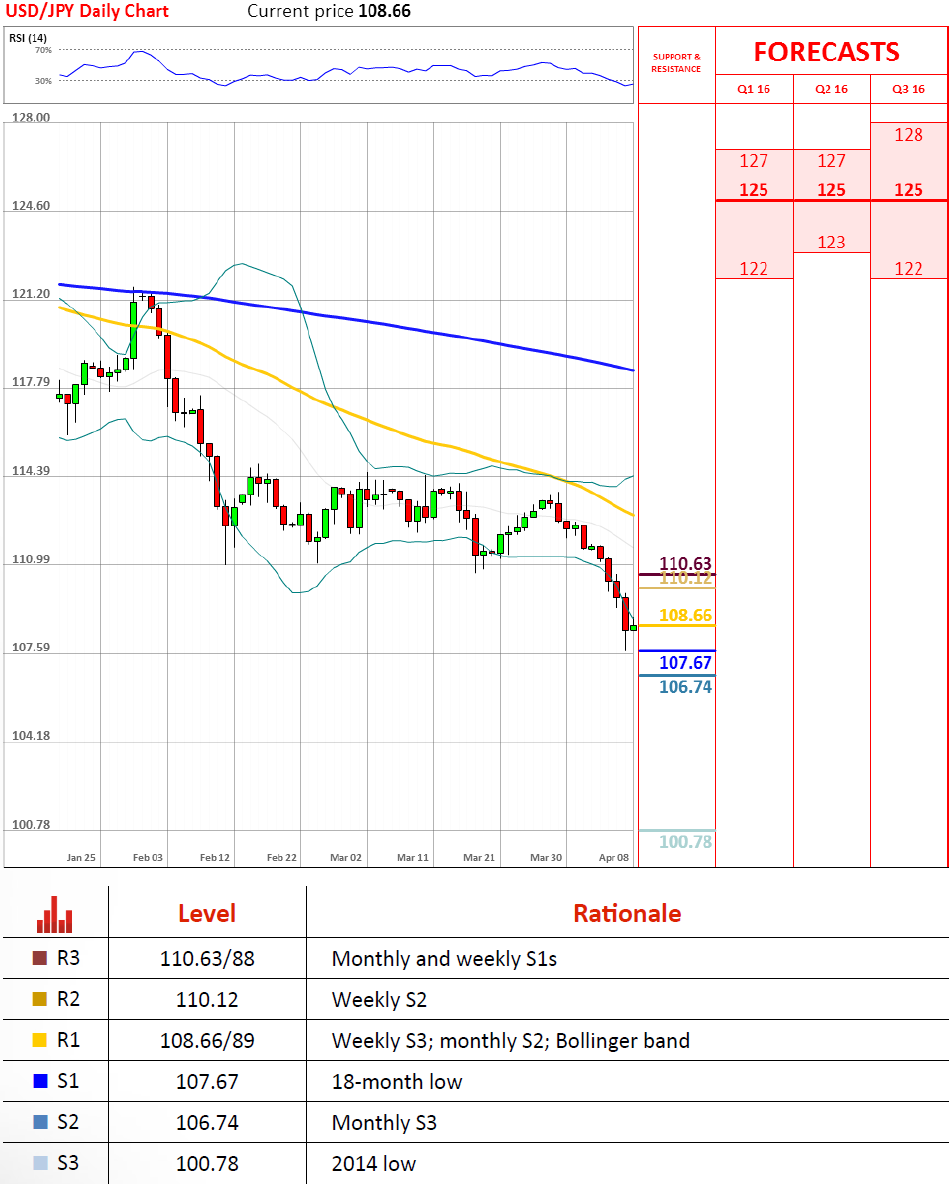The width and height of the screenshot is (952, 1184).
Task: Click the 128 forecast in Q3 16
Action: coord(908,135)
